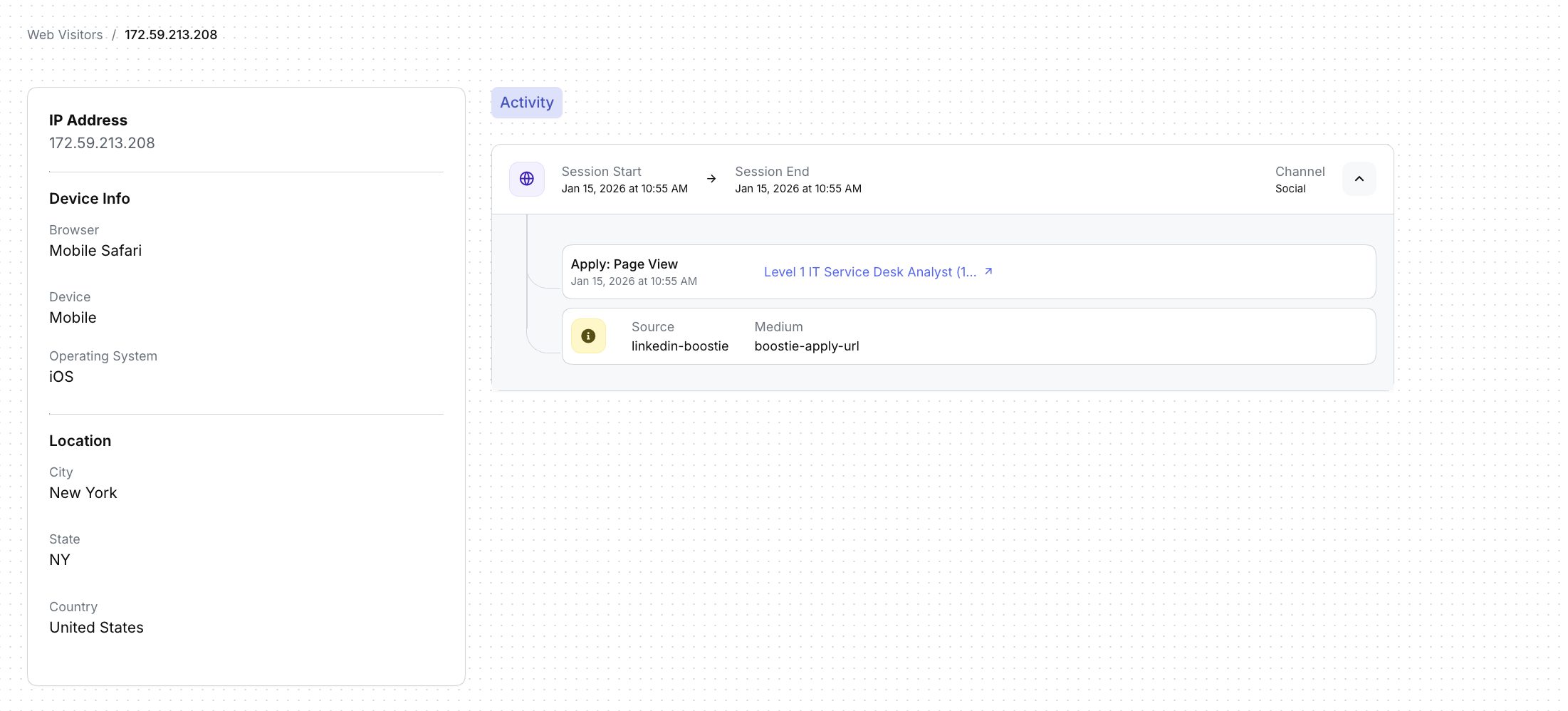Go back to Web Visitors breadcrumb
This screenshot has height=711, width=1568.
[65, 35]
